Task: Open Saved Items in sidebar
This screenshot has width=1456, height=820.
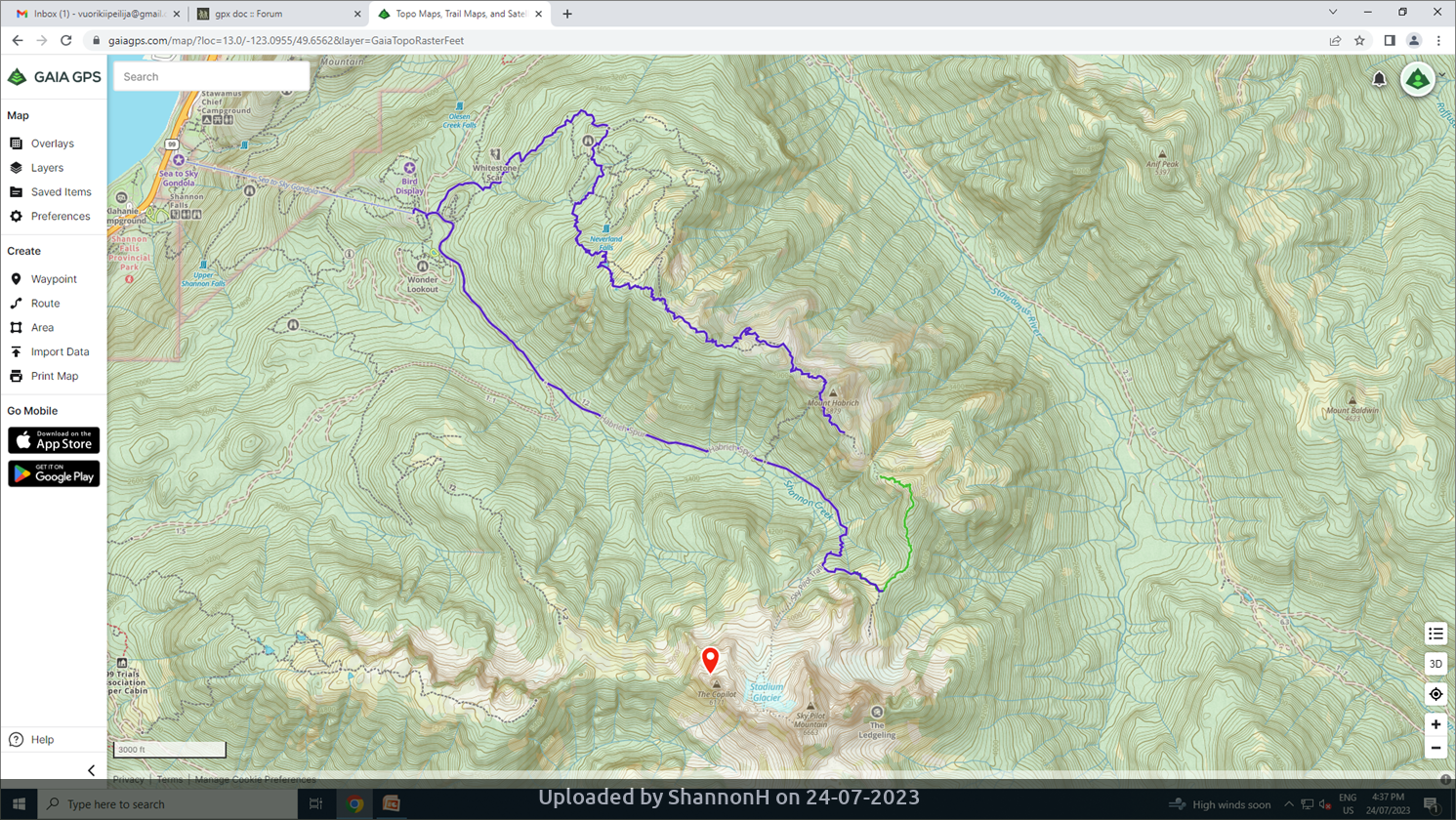Action: (60, 192)
